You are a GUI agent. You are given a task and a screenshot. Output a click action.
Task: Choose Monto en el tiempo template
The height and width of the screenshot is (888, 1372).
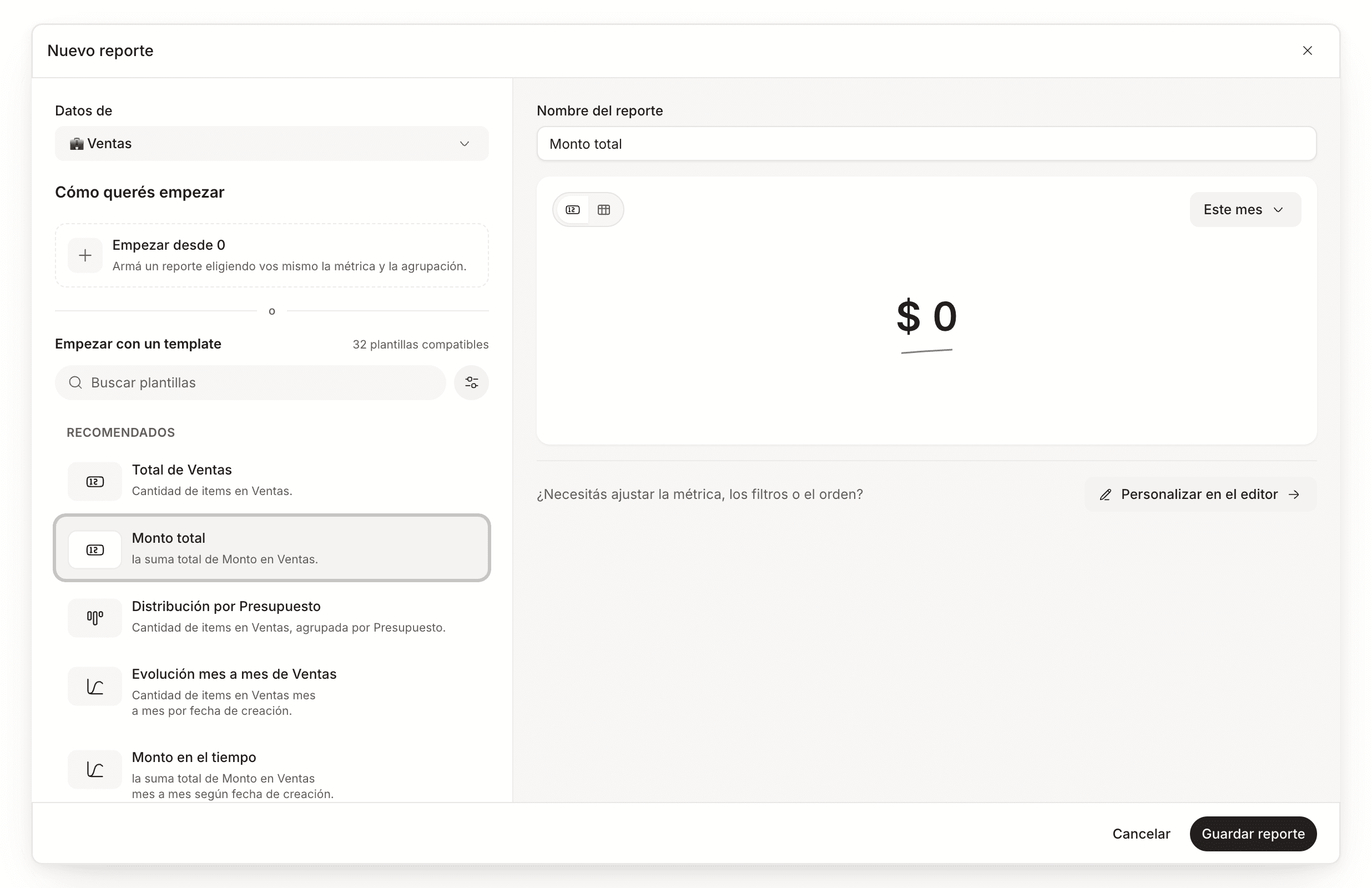(271, 773)
